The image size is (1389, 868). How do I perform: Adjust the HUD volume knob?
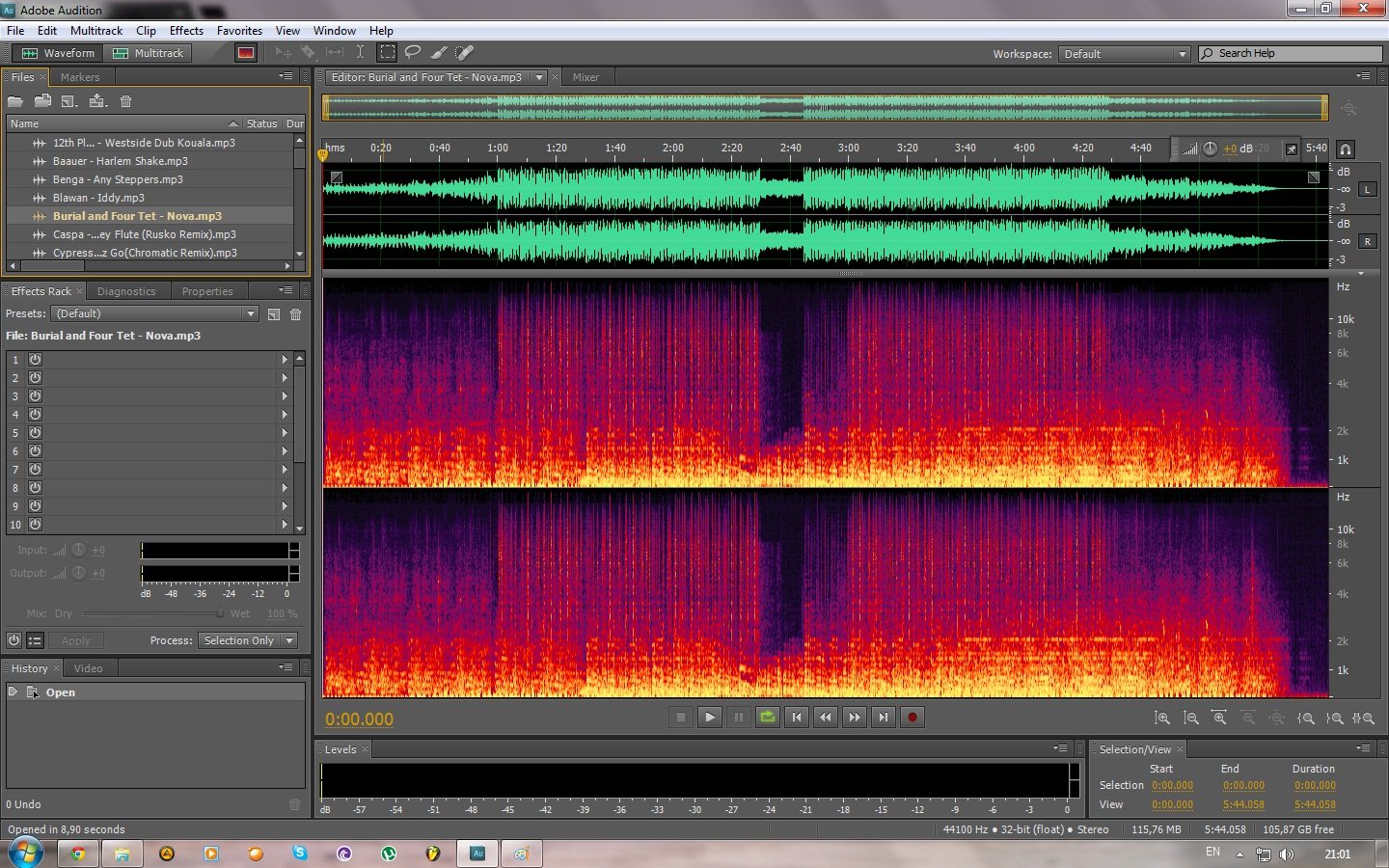pos(1210,149)
